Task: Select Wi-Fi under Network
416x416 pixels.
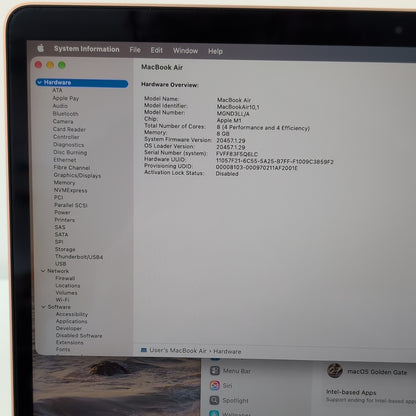Action: click(63, 300)
